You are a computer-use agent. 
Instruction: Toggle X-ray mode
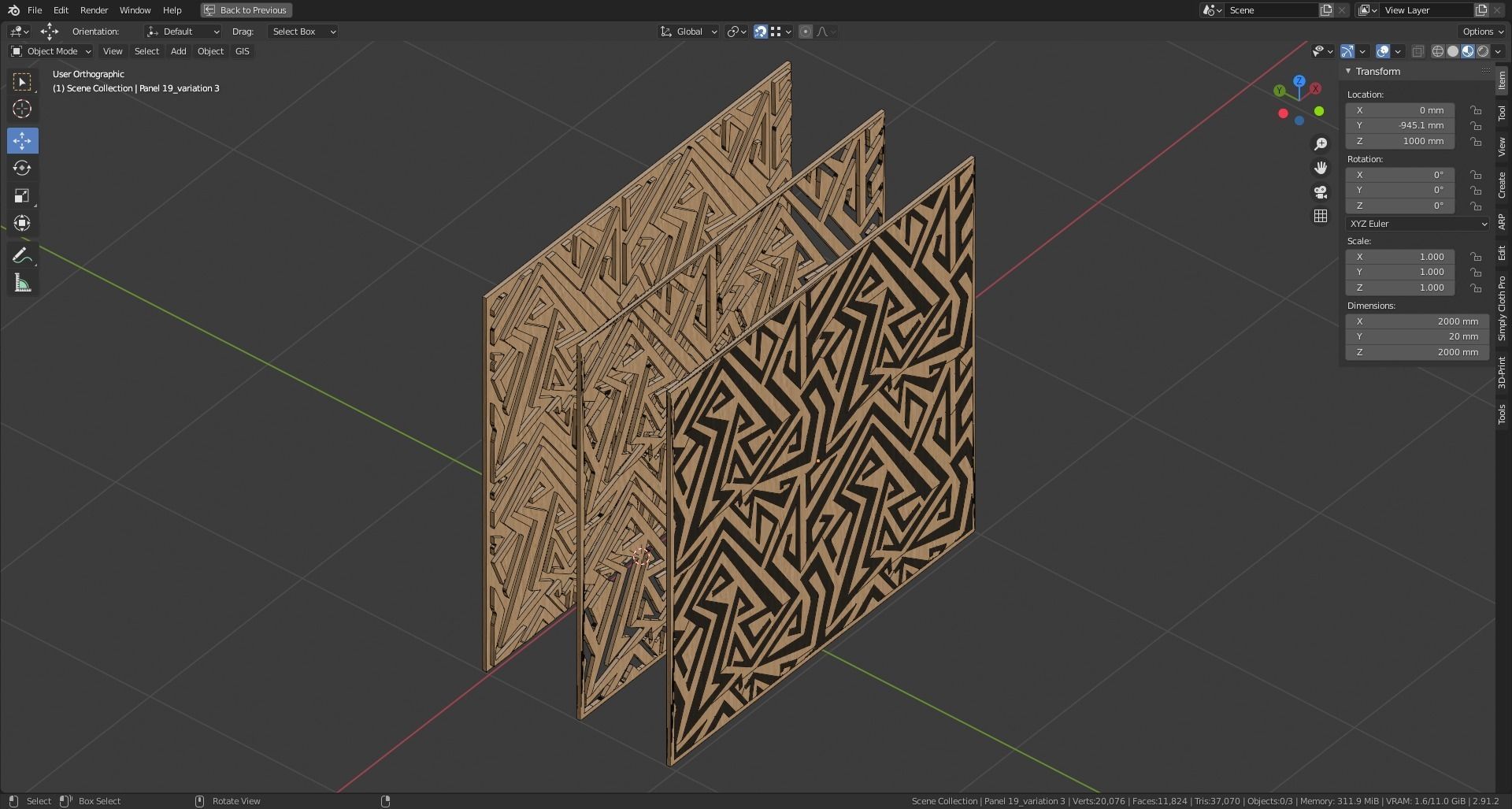[x=1417, y=51]
